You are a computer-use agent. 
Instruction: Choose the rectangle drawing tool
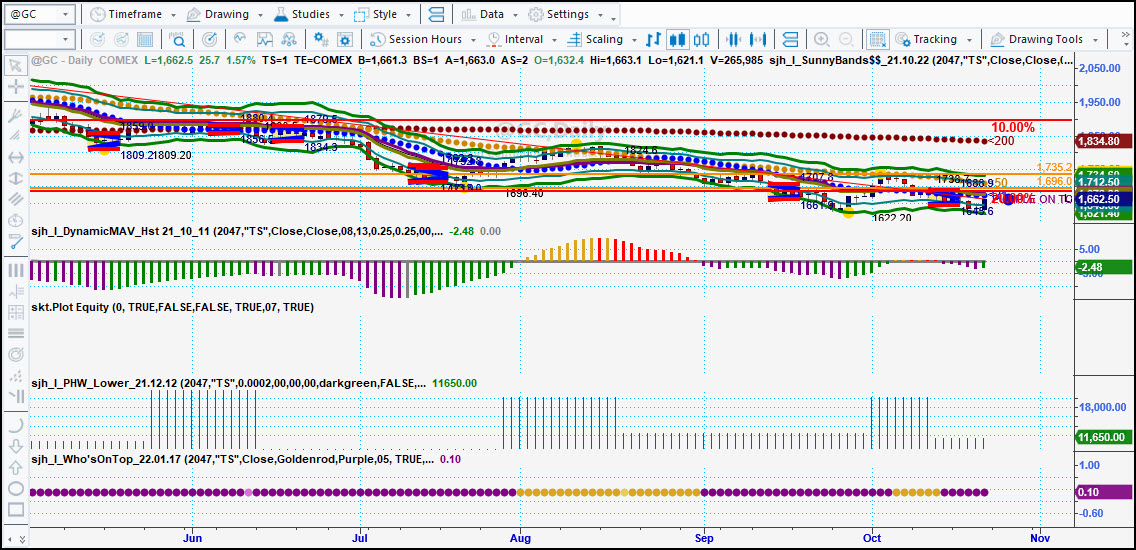pyautogui.click(x=14, y=509)
